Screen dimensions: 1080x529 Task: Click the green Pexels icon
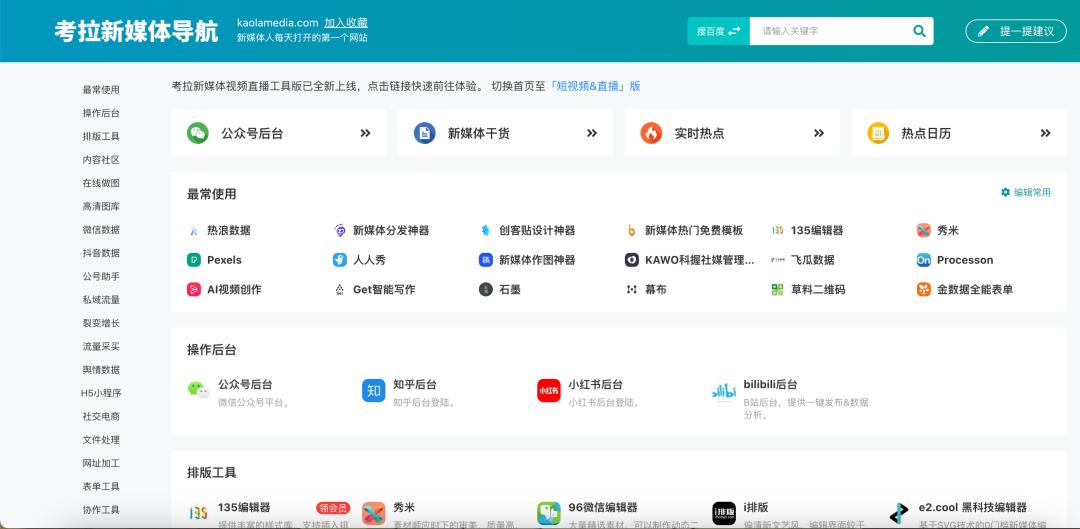[x=194, y=260]
